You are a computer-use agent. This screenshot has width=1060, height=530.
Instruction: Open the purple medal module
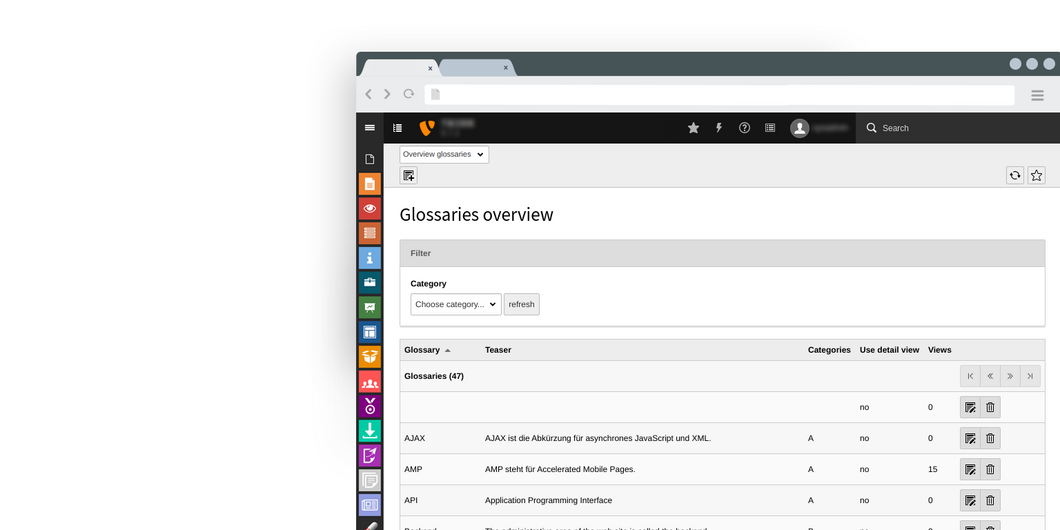pos(370,406)
